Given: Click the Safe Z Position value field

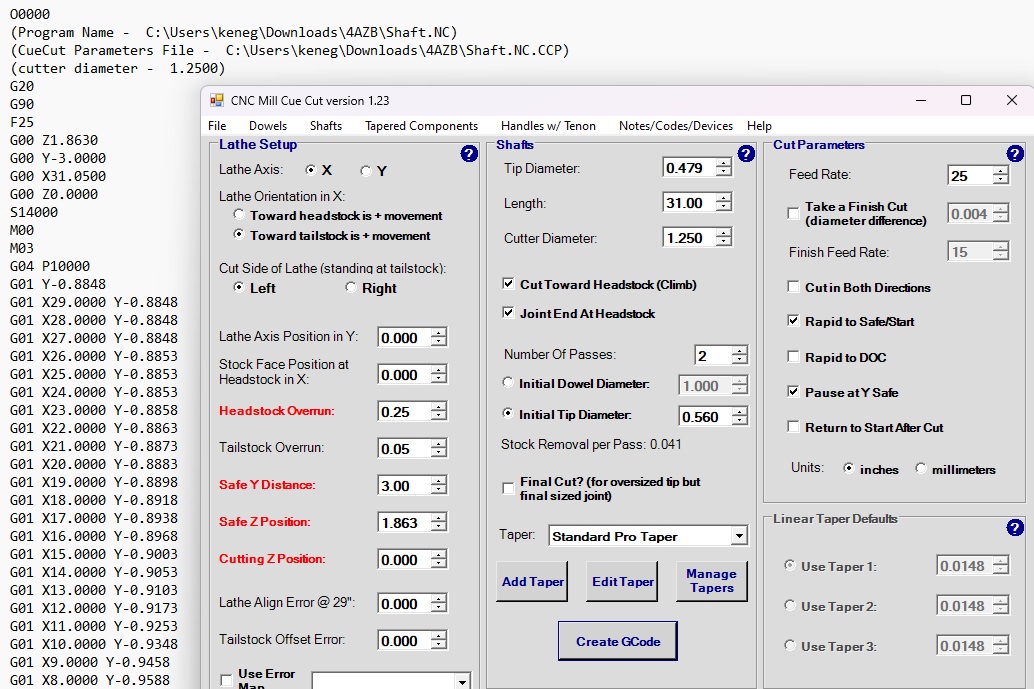Looking at the screenshot, I should click(404, 523).
